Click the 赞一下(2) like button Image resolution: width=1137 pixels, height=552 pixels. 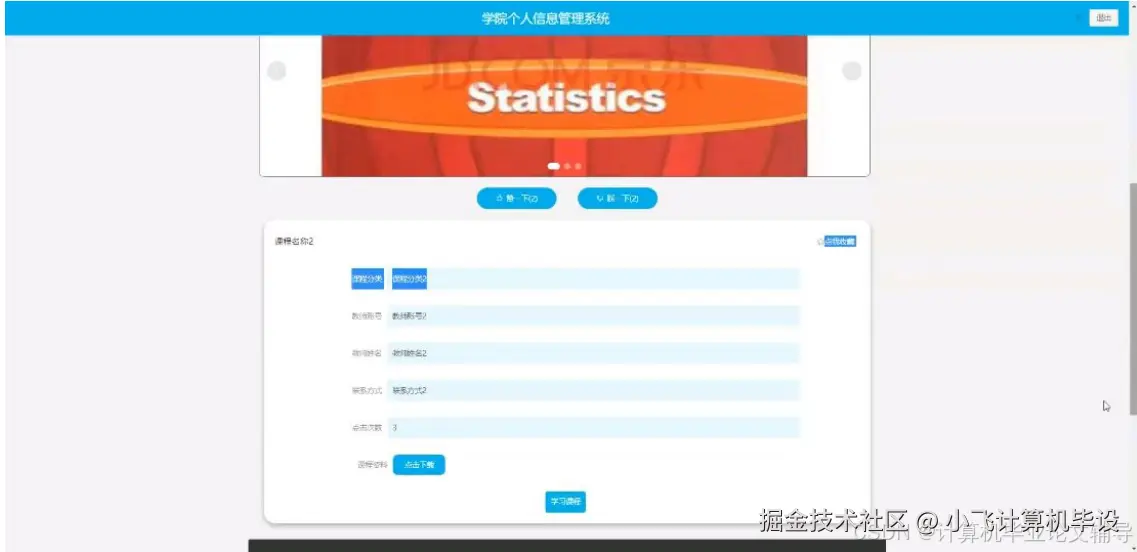click(516, 198)
